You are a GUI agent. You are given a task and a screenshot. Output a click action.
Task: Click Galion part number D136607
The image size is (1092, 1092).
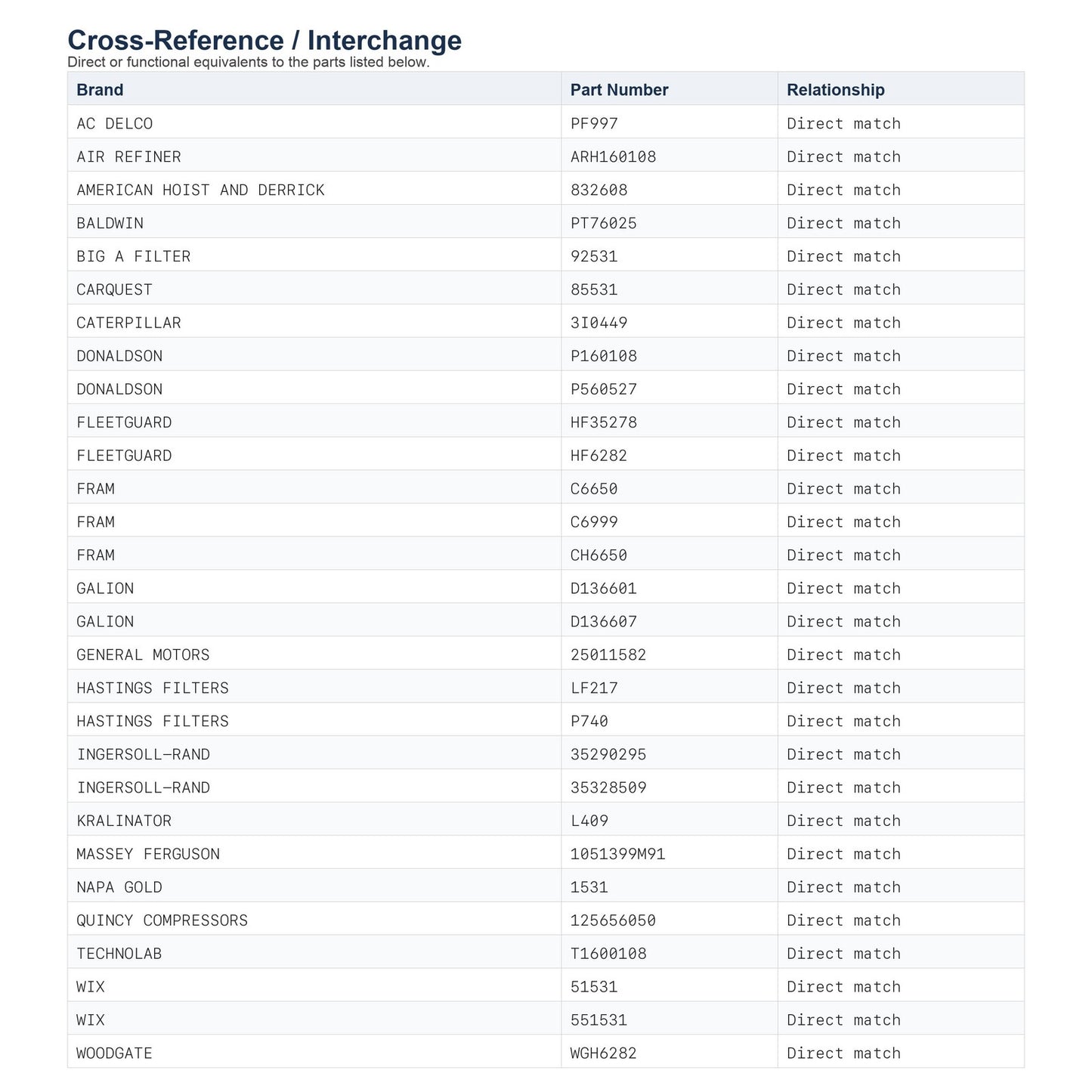603,623
